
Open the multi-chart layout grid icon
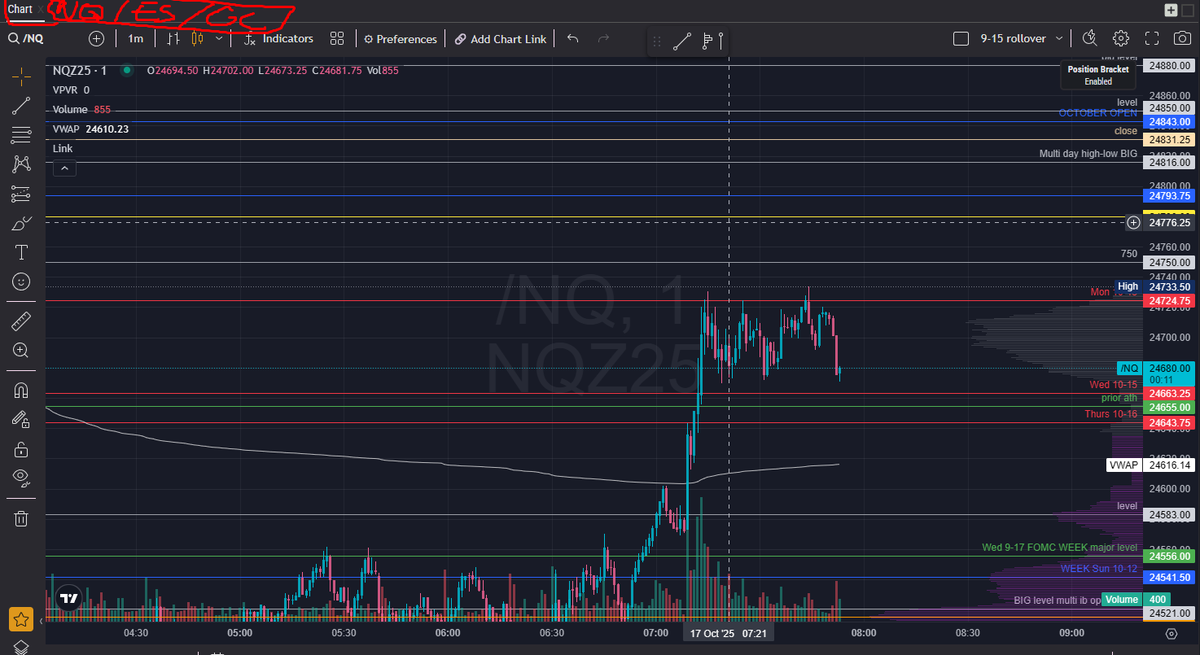click(337, 38)
